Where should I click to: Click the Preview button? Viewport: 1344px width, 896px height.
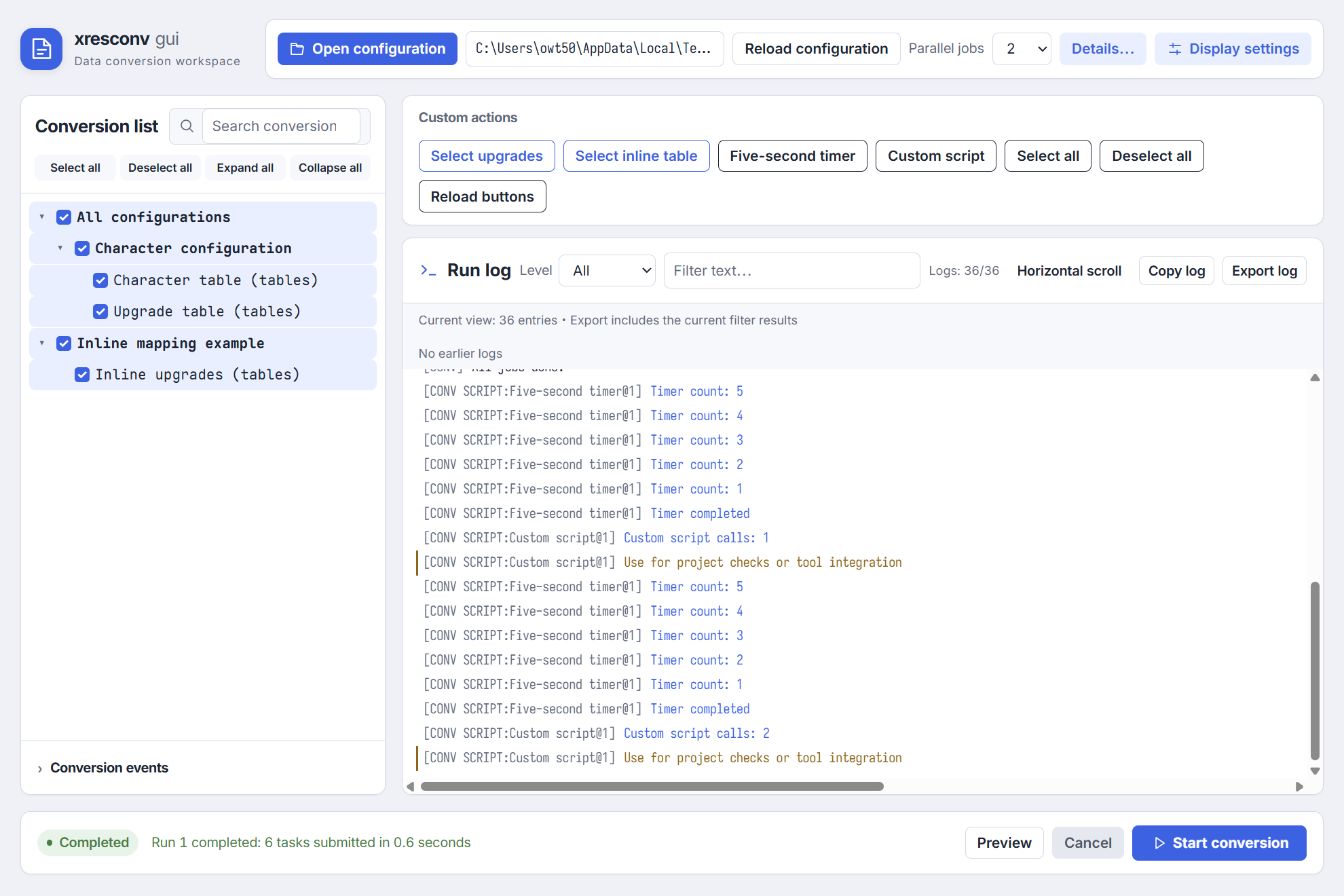[x=1004, y=843]
